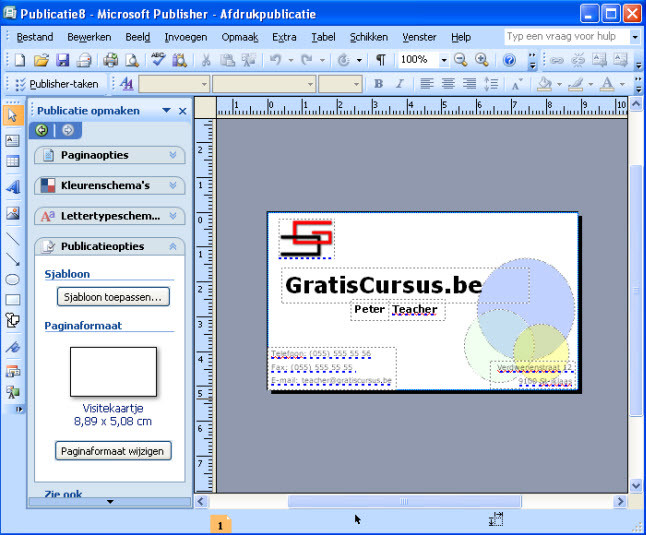Select GratisCursus.be text on card
The width and height of the screenshot is (646, 535).
coord(383,285)
